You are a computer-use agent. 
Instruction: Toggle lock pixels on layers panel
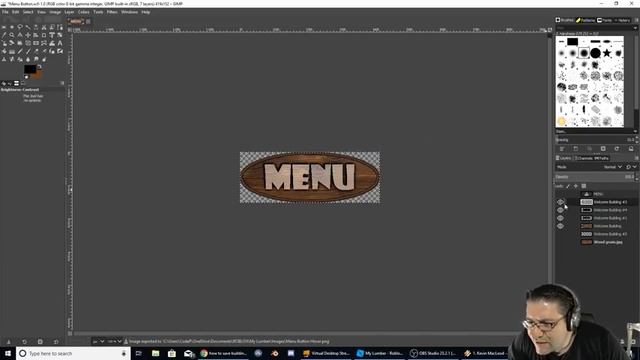tap(568, 186)
